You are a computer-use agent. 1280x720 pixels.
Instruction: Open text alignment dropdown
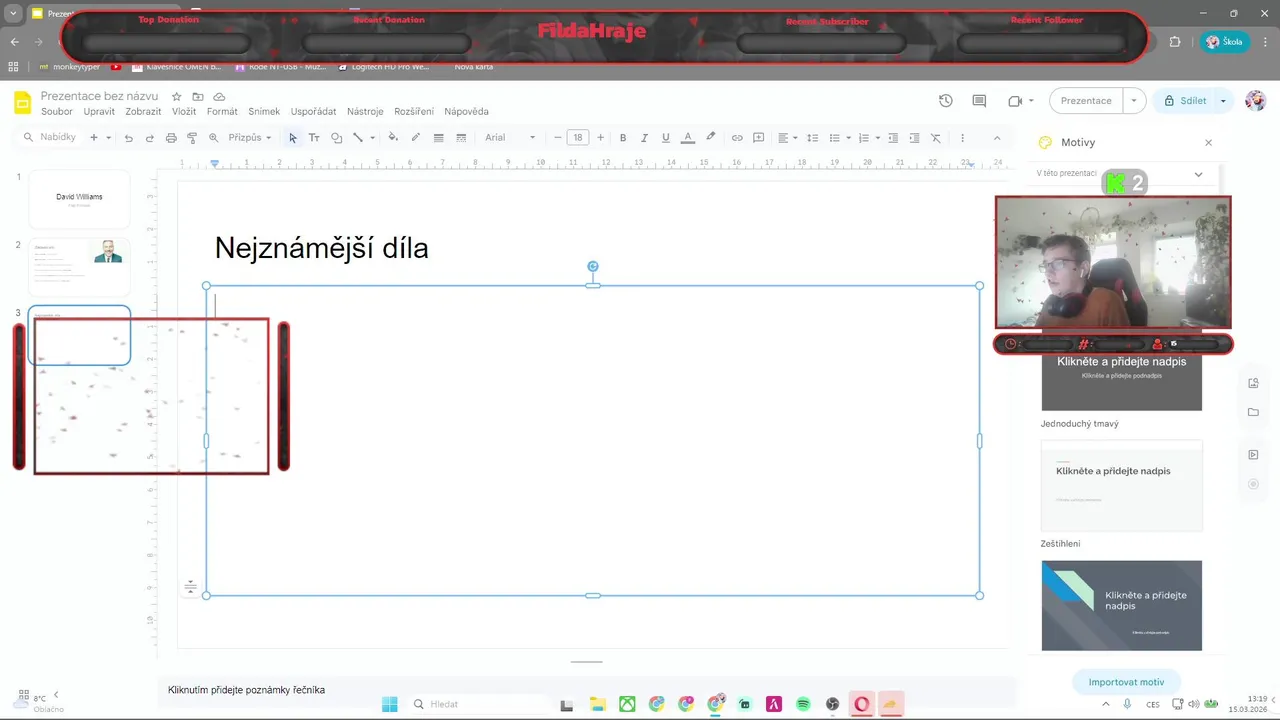pos(788,138)
